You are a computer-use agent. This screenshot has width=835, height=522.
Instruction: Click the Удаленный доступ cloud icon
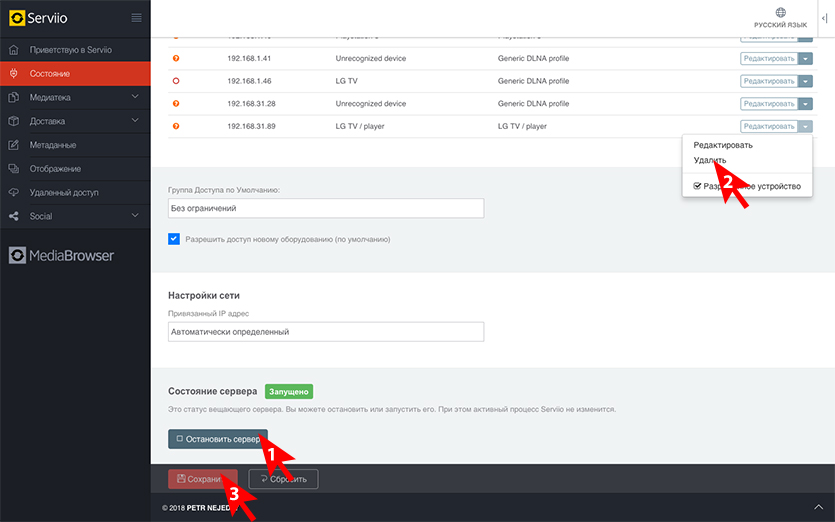(x=13, y=192)
